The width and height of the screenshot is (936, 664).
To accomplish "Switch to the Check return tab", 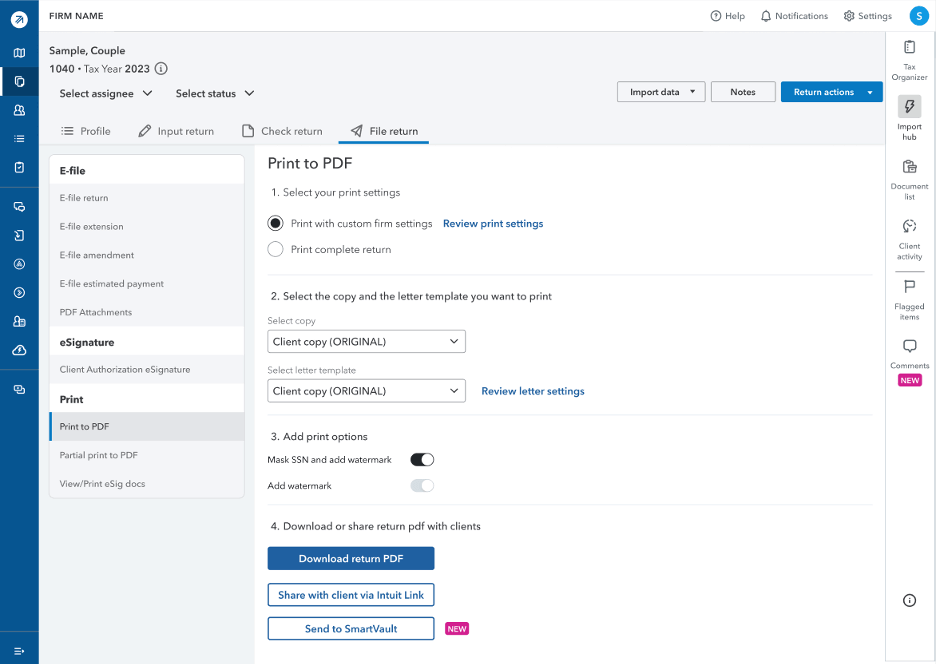I will pyautogui.click(x=282, y=131).
